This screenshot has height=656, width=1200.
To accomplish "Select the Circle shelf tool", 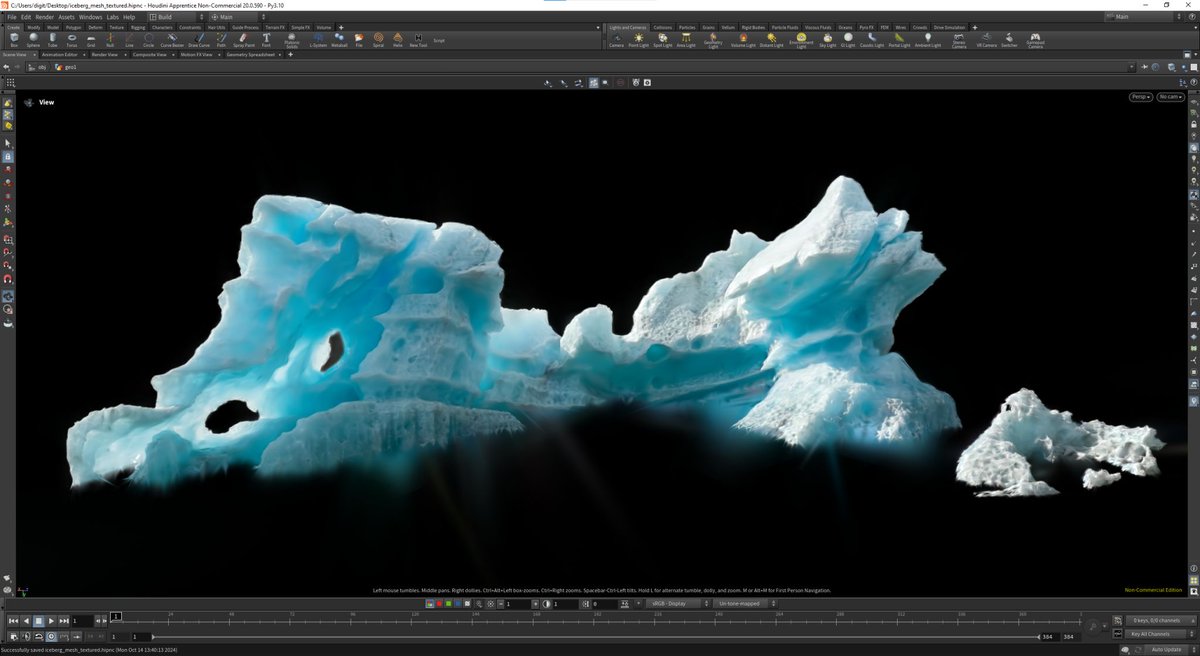I will 148,40.
